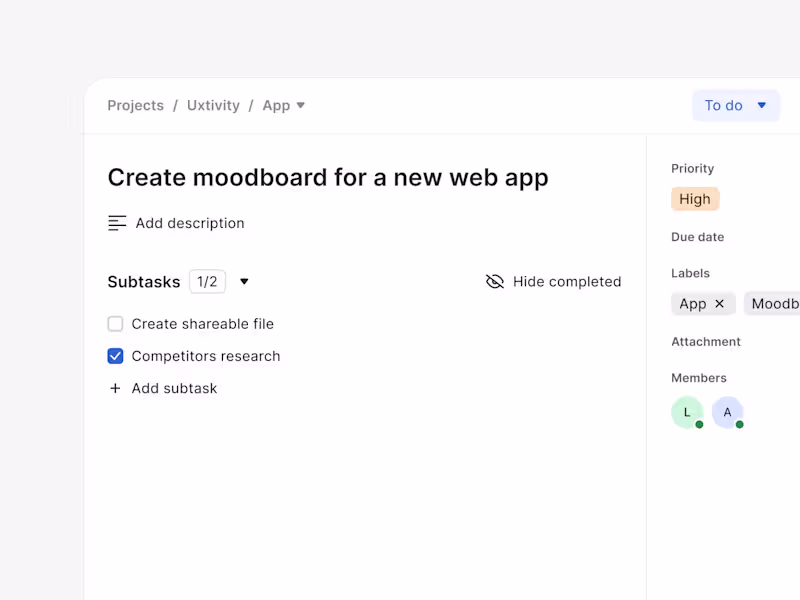This screenshot has height=600, width=800.
Task: Click Add description text
Action: [190, 223]
